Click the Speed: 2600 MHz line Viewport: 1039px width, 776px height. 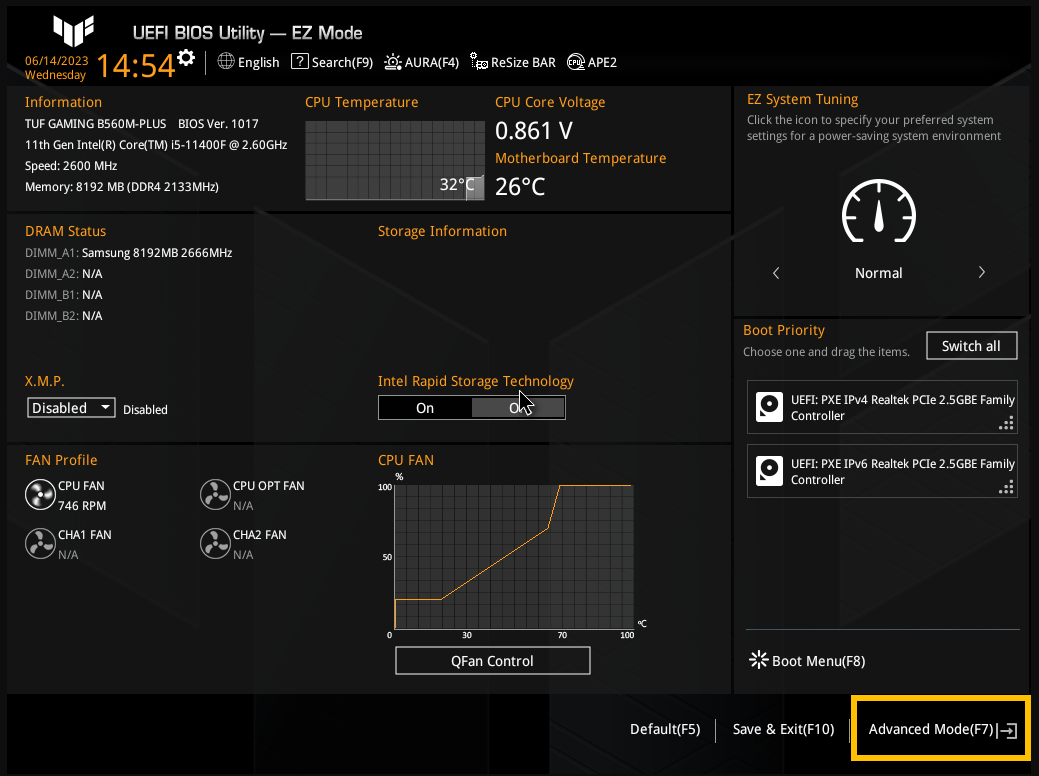[x=71, y=166]
